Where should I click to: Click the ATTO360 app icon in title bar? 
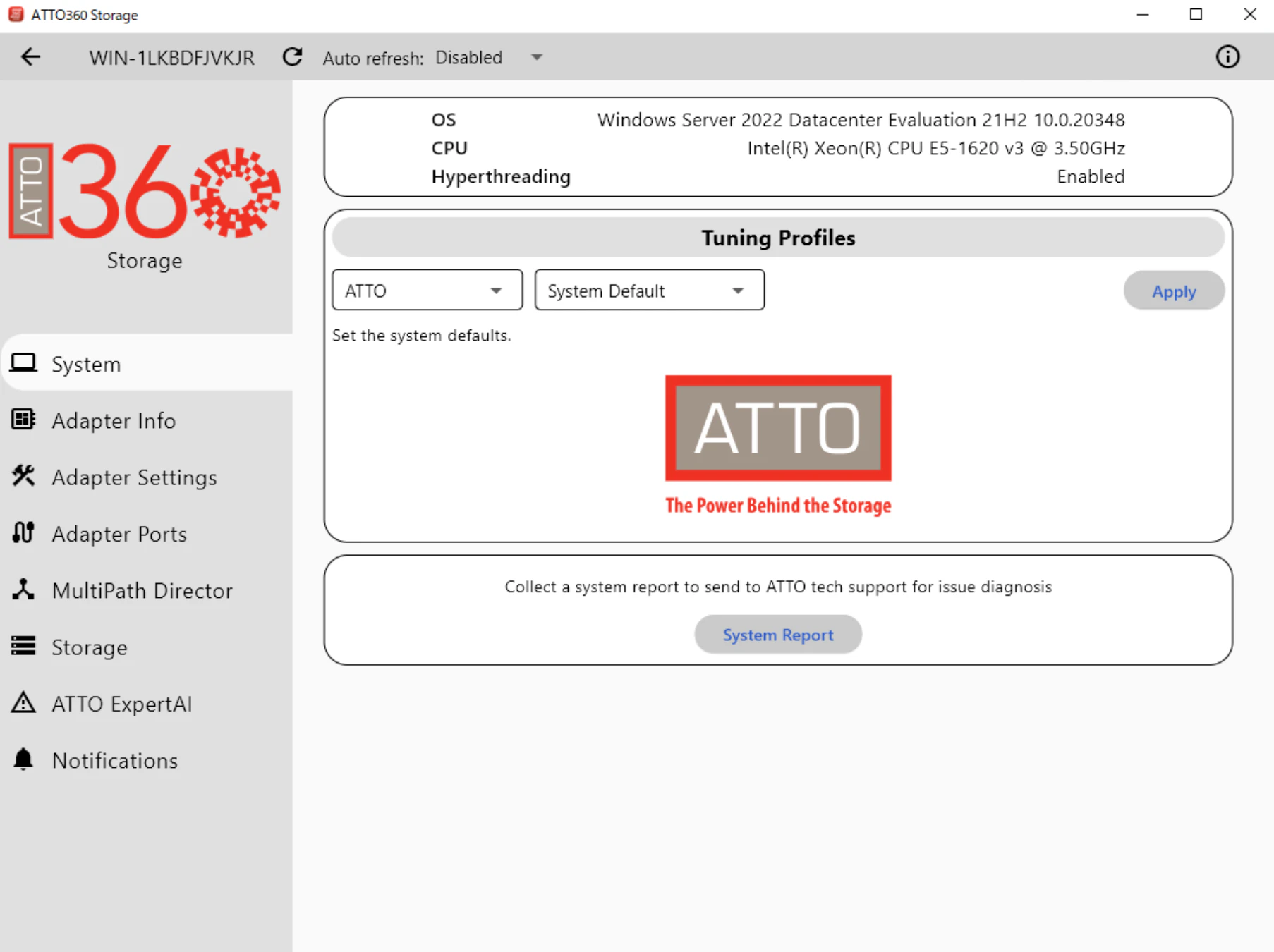[16, 14]
